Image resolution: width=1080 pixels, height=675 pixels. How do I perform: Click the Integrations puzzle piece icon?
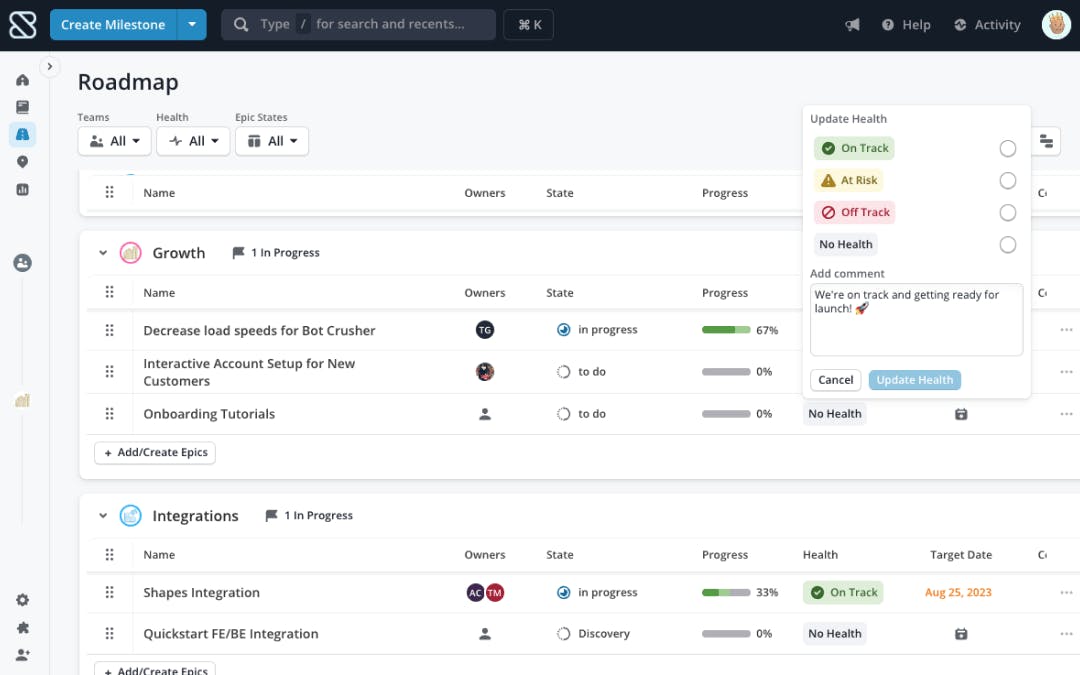click(x=22, y=627)
